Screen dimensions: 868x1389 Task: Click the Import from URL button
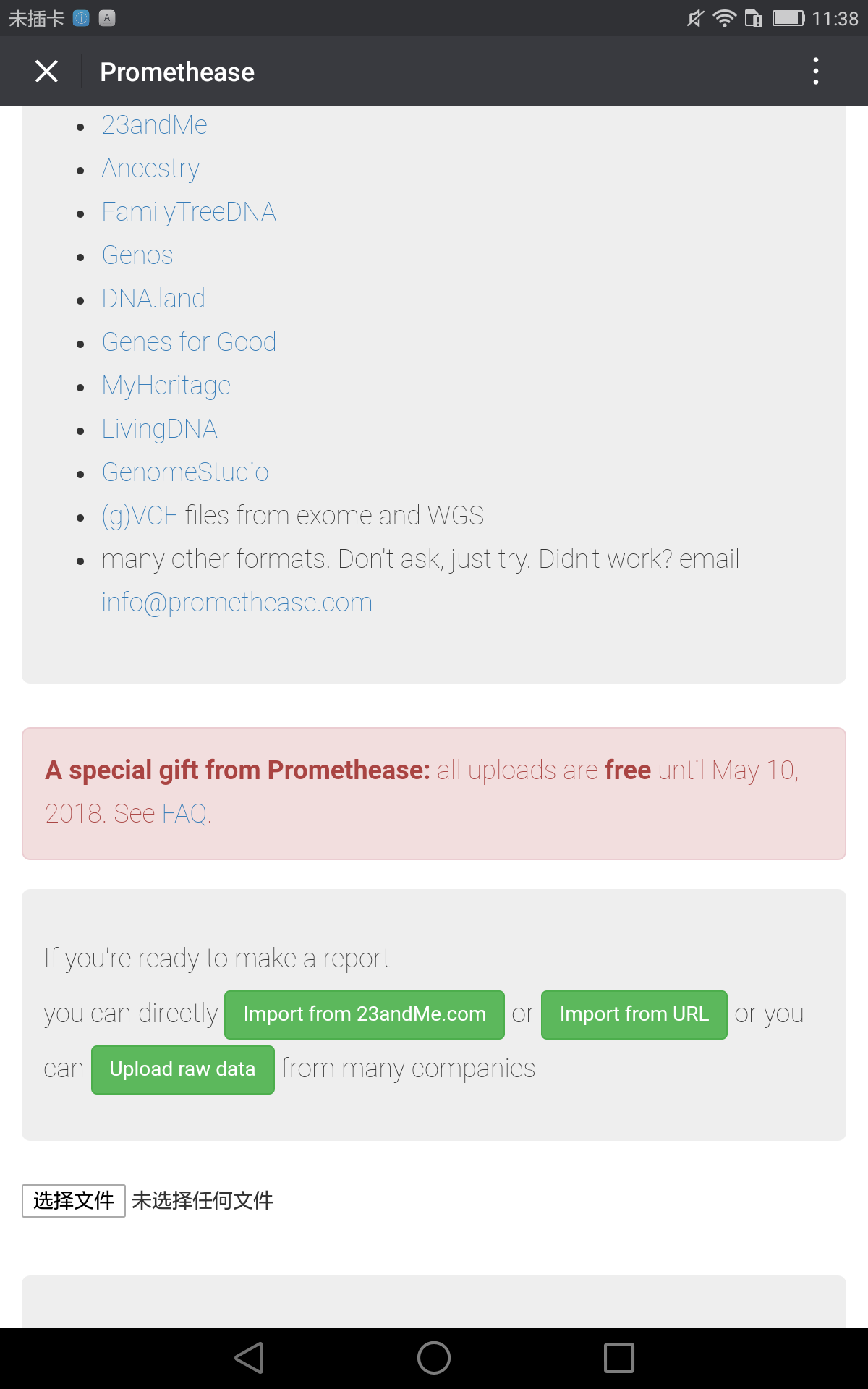click(634, 1014)
